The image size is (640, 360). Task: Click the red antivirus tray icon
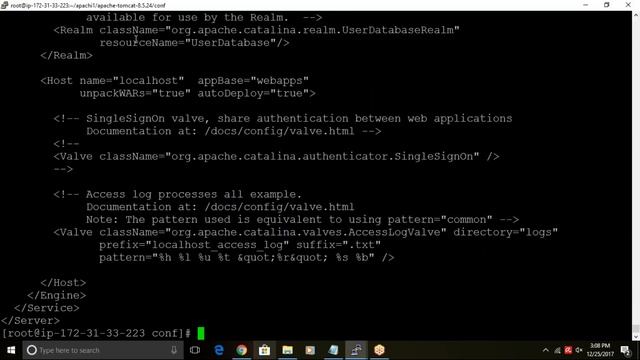pos(568,350)
